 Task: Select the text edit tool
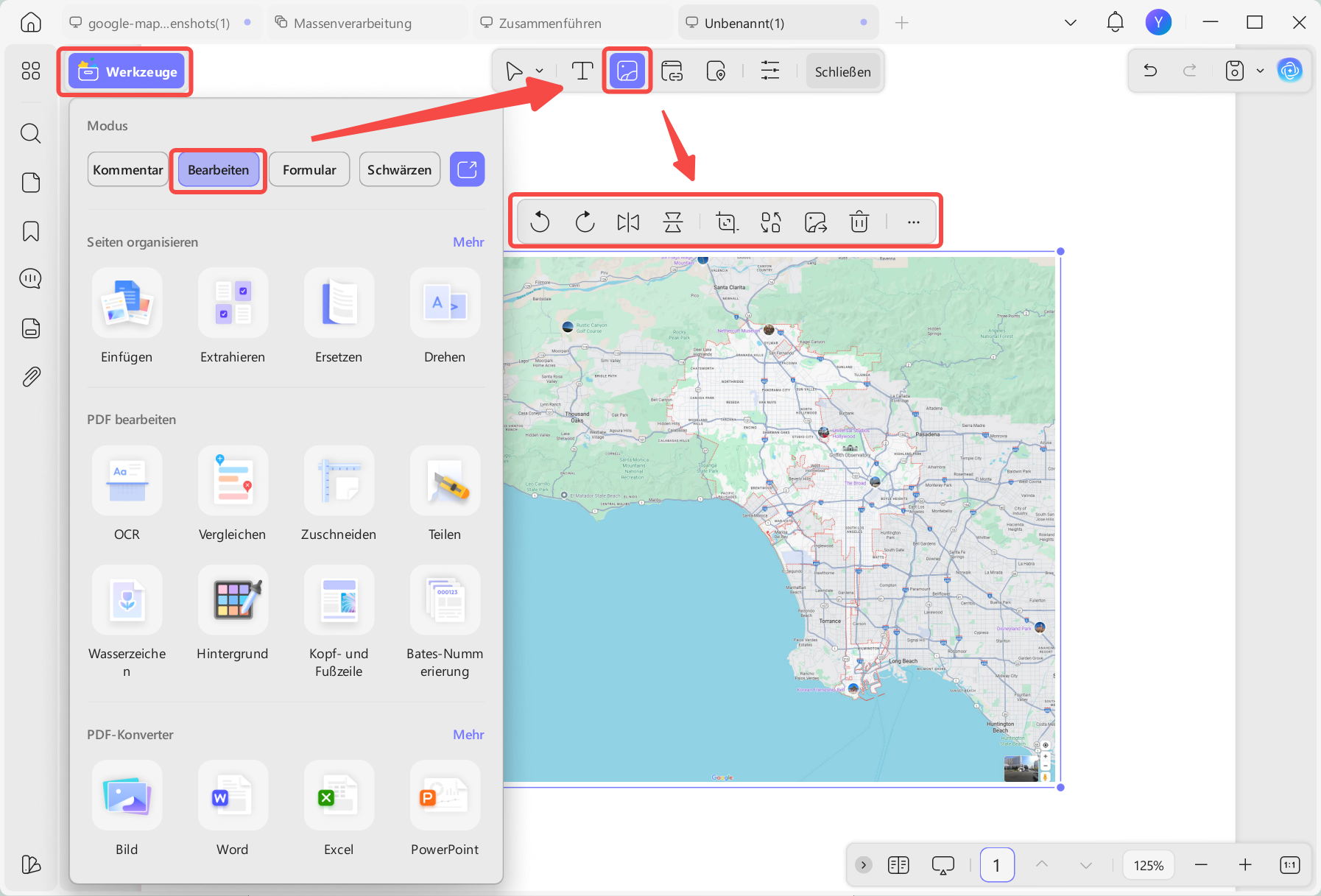[582, 71]
